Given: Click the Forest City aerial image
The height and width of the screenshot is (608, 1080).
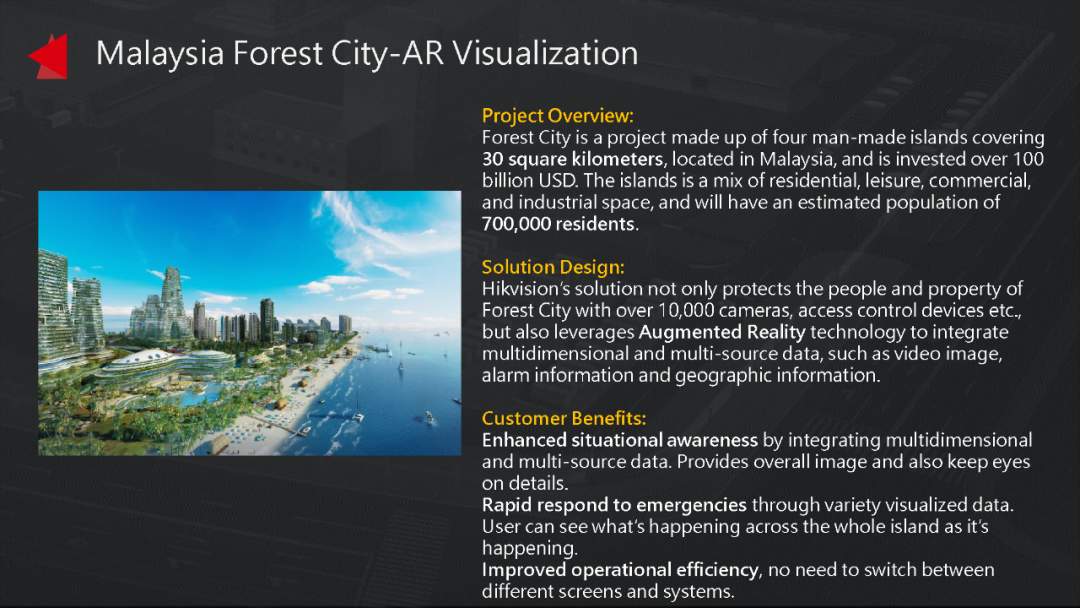Looking at the screenshot, I should click(249, 323).
